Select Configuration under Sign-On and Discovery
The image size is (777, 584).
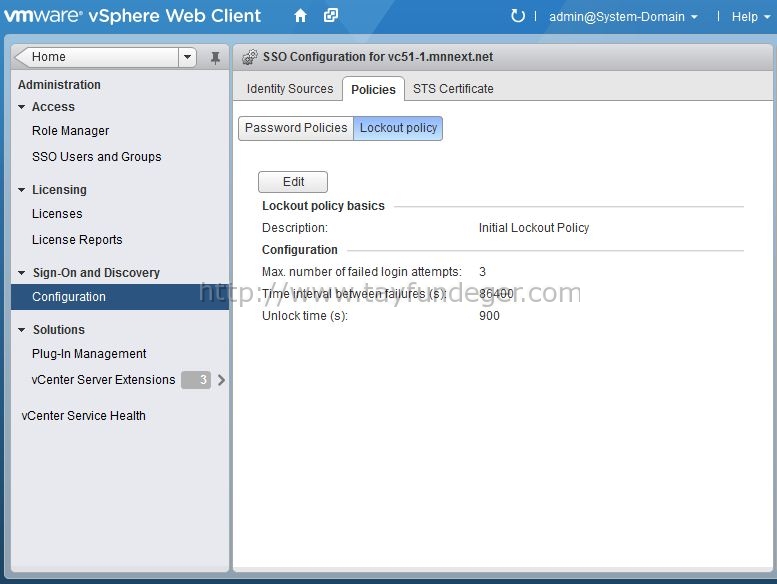click(120, 297)
